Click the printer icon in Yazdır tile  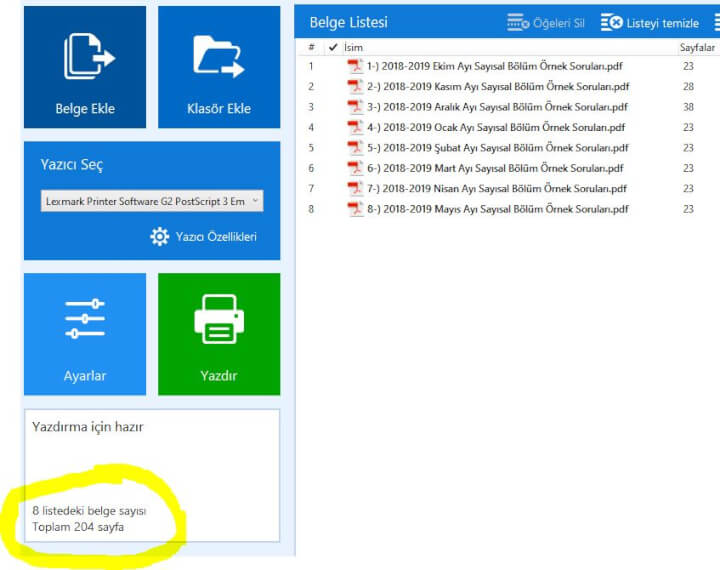click(219, 319)
